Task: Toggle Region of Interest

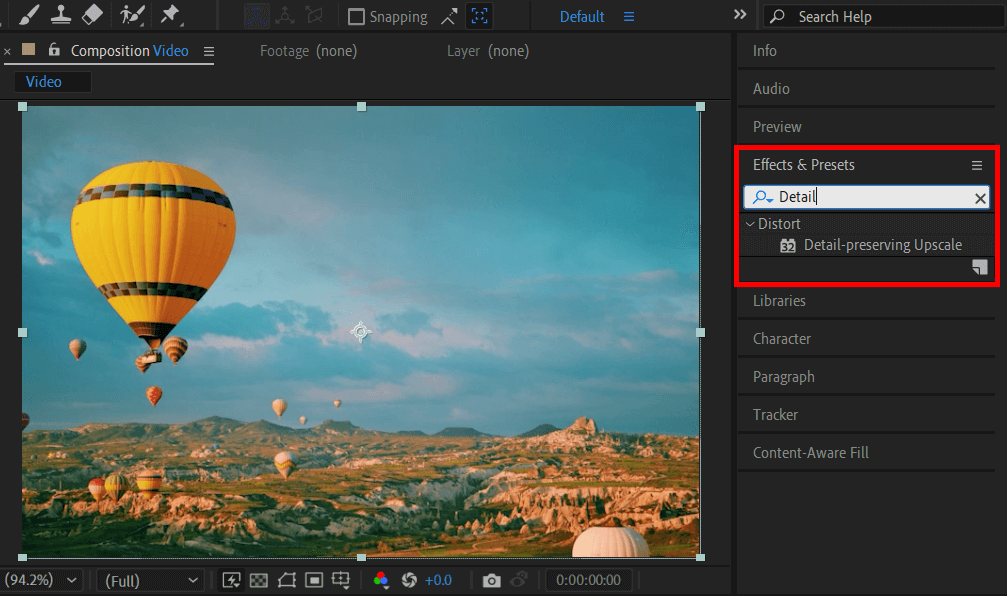Action: pyautogui.click(x=314, y=581)
